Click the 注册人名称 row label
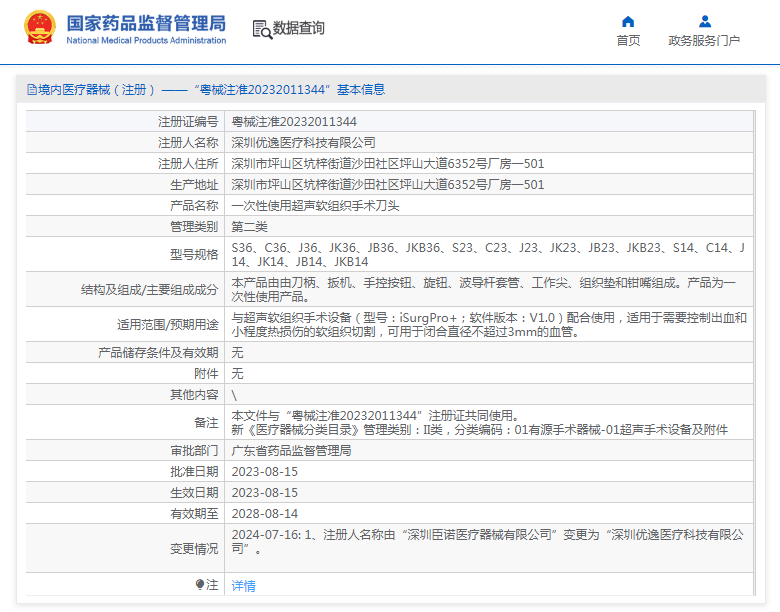This screenshot has width=780, height=612. coord(188,142)
